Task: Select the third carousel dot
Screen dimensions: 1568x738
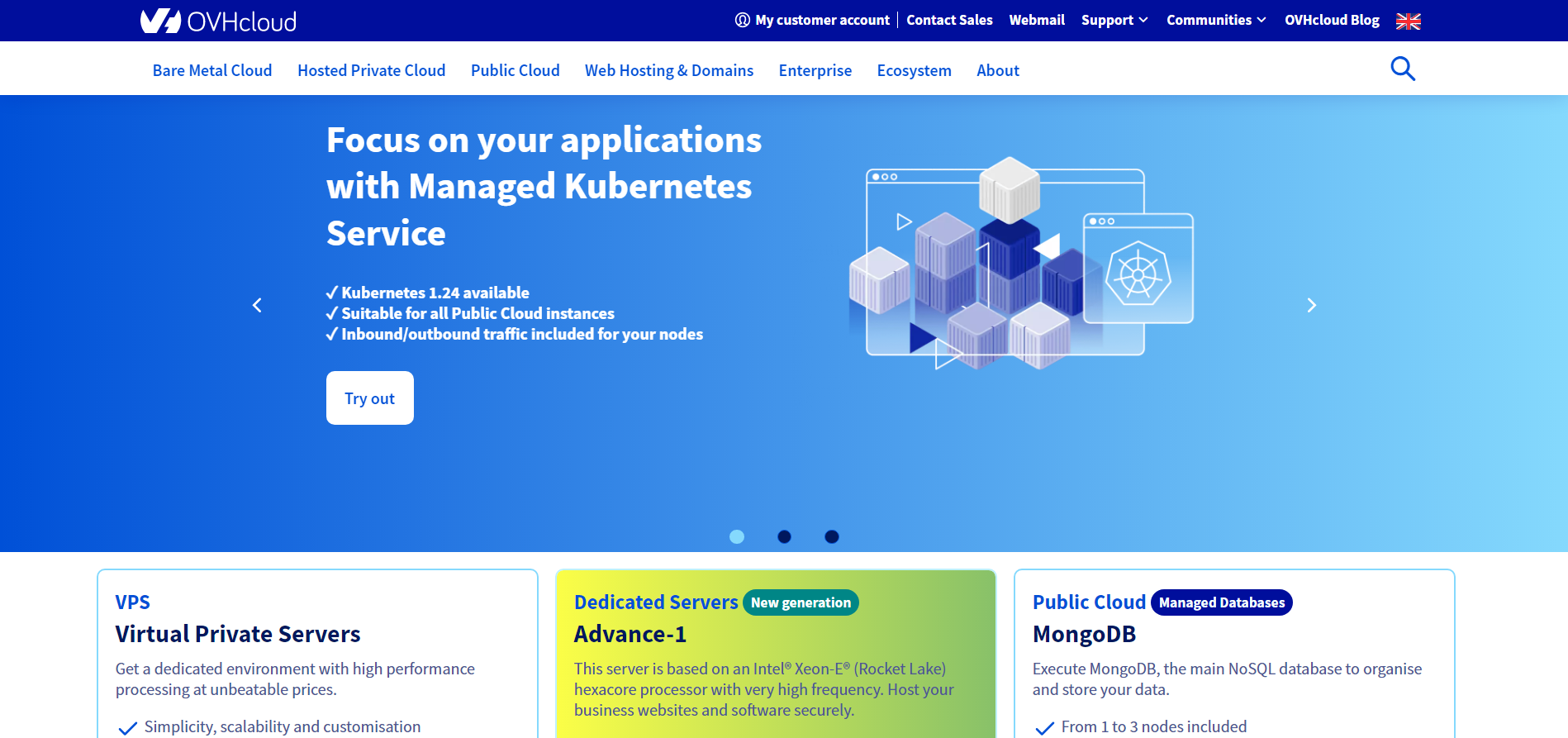Action: coord(832,536)
